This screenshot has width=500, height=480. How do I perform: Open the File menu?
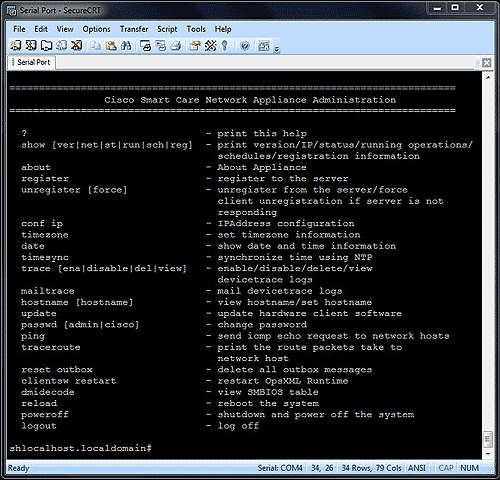19,29
